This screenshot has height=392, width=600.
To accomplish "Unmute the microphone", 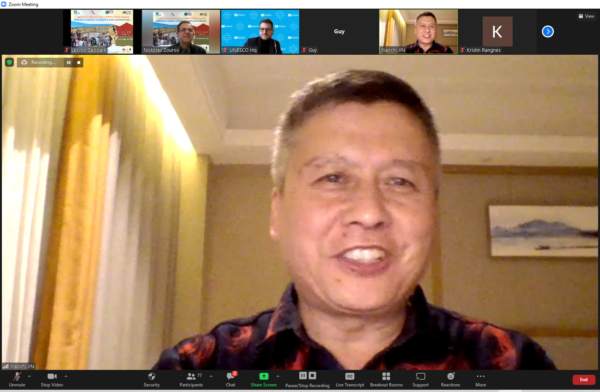I will click(x=17, y=379).
